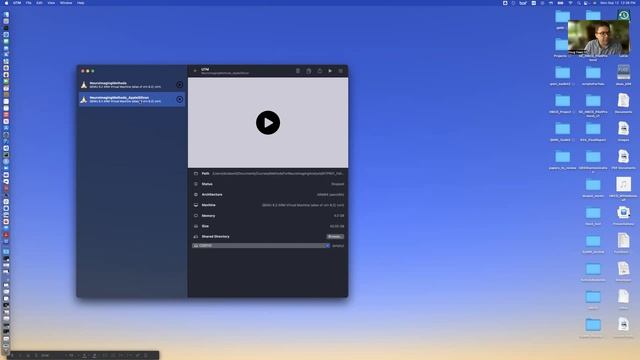Click the add (+) icon left of the UTM title
The height and width of the screenshot is (360, 640).
195,71
